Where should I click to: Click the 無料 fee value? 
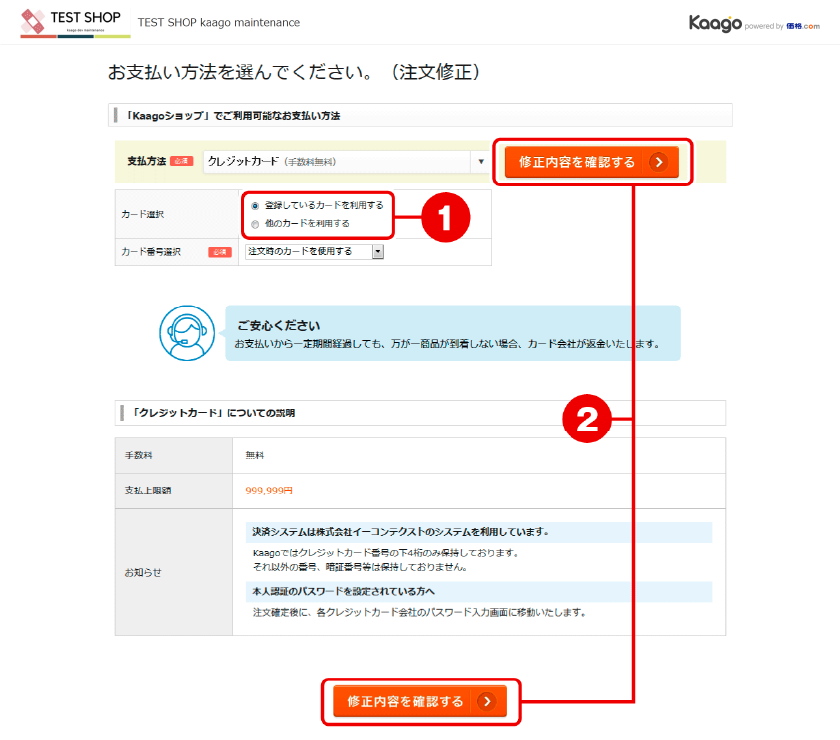pos(254,455)
